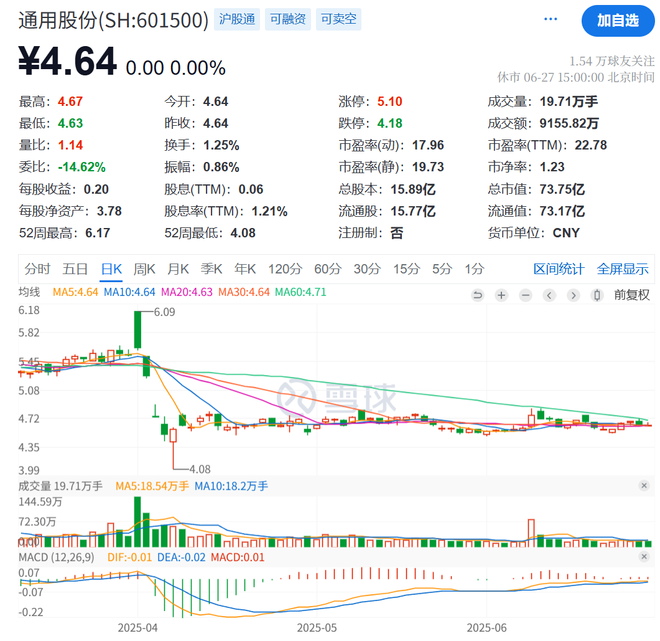
Task: Click the DIF:-0.01 value
Action: [x=129, y=557]
